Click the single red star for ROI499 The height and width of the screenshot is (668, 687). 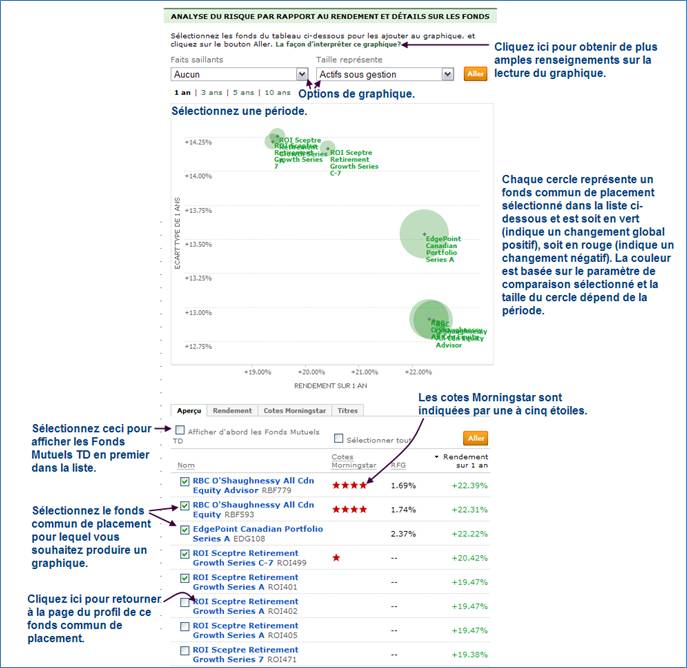tap(336, 557)
